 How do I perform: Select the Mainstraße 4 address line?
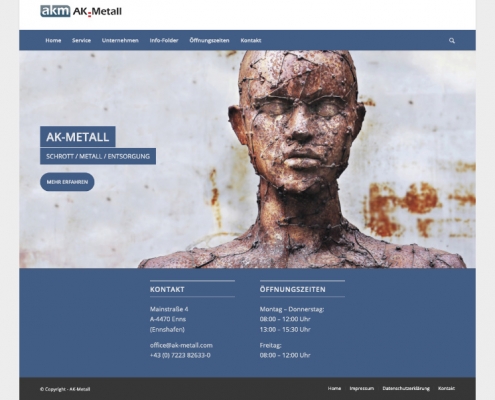point(169,309)
